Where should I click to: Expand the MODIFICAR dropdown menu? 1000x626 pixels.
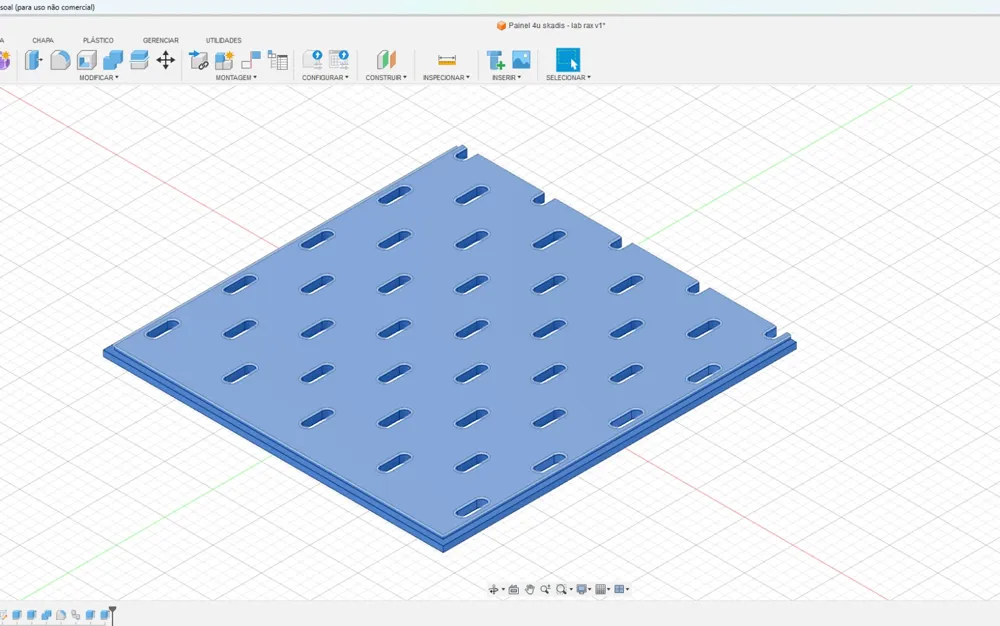click(98, 77)
